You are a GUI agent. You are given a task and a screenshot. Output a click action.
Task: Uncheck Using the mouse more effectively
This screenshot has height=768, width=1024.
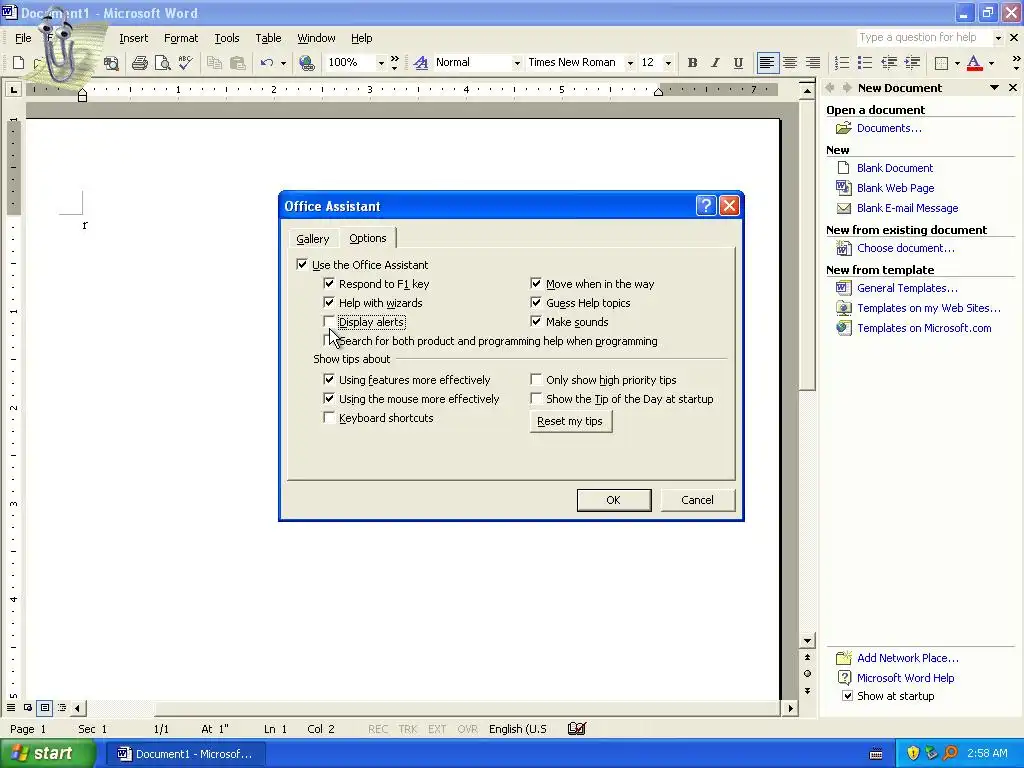click(329, 398)
